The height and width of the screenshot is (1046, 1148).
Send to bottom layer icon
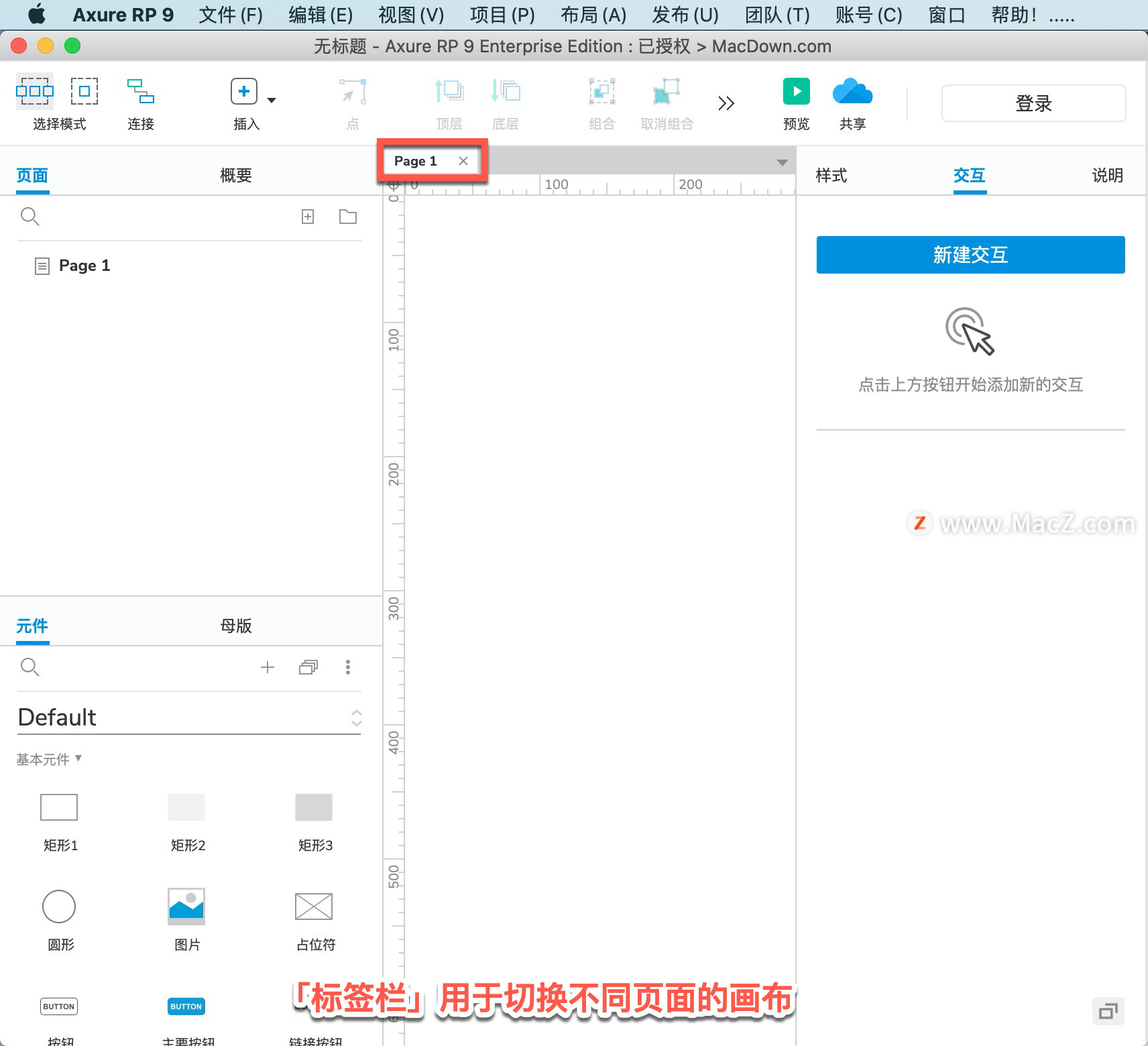506,91
